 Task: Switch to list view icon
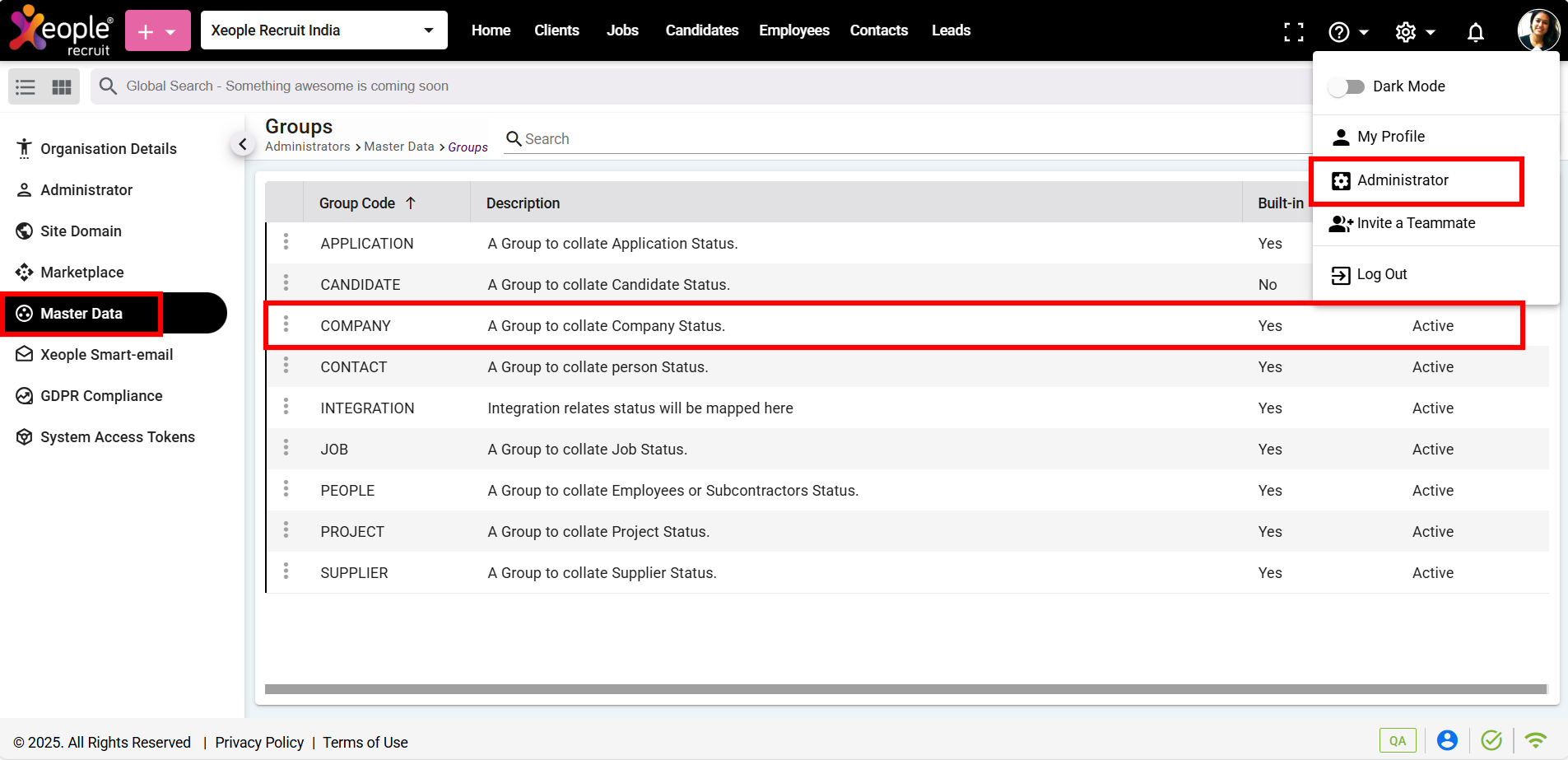coord(26,86)
